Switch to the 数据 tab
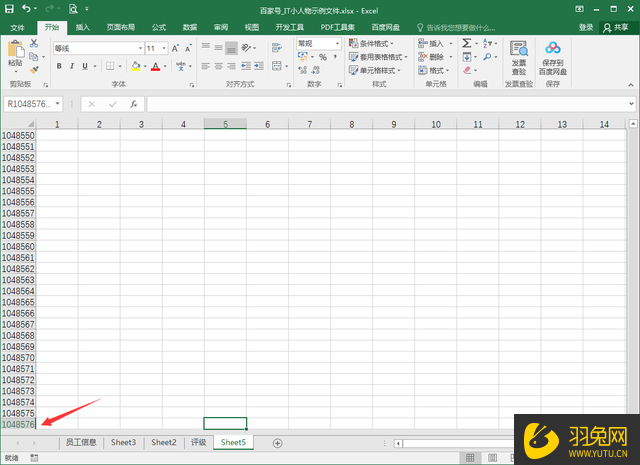 point(190,27)
